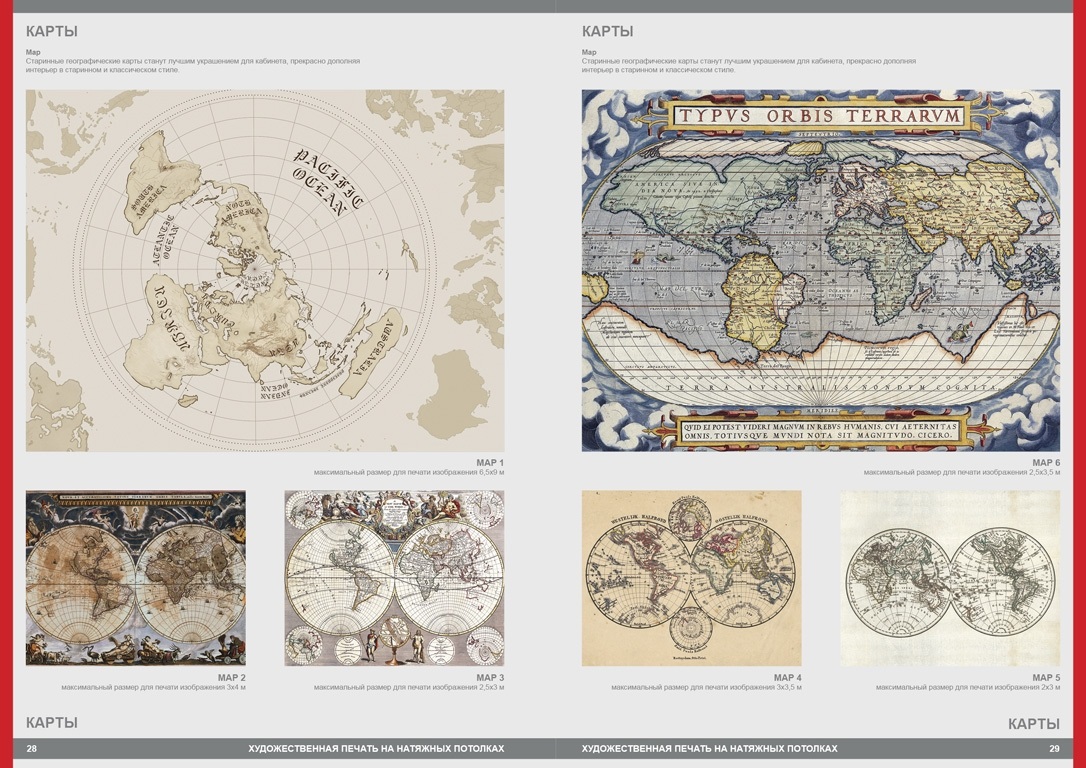
Task: Click the Pacific Ocean text on the polar map
Action: click(327, 180)
